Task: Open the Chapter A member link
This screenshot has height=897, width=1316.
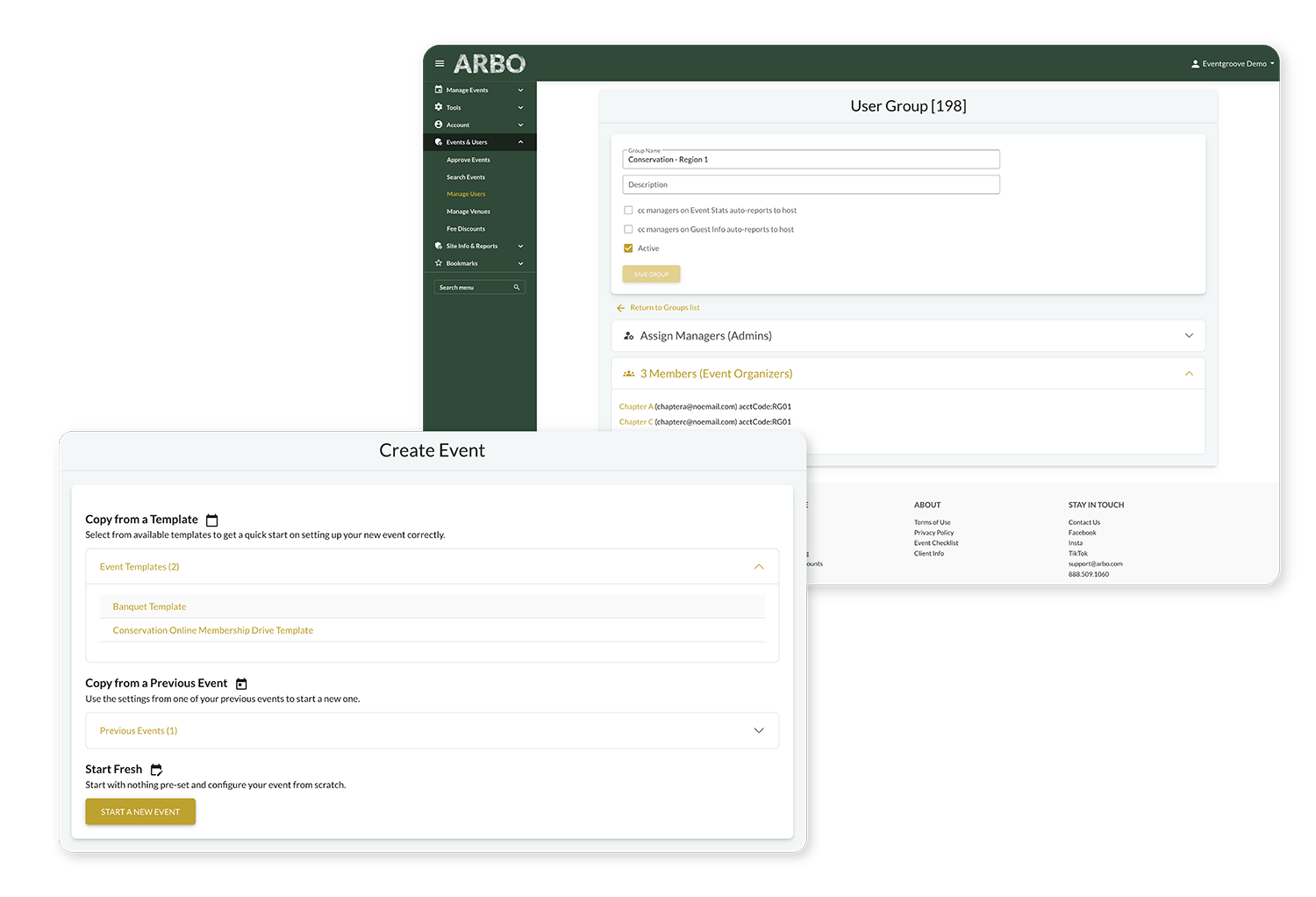Action: pos(636,406)
